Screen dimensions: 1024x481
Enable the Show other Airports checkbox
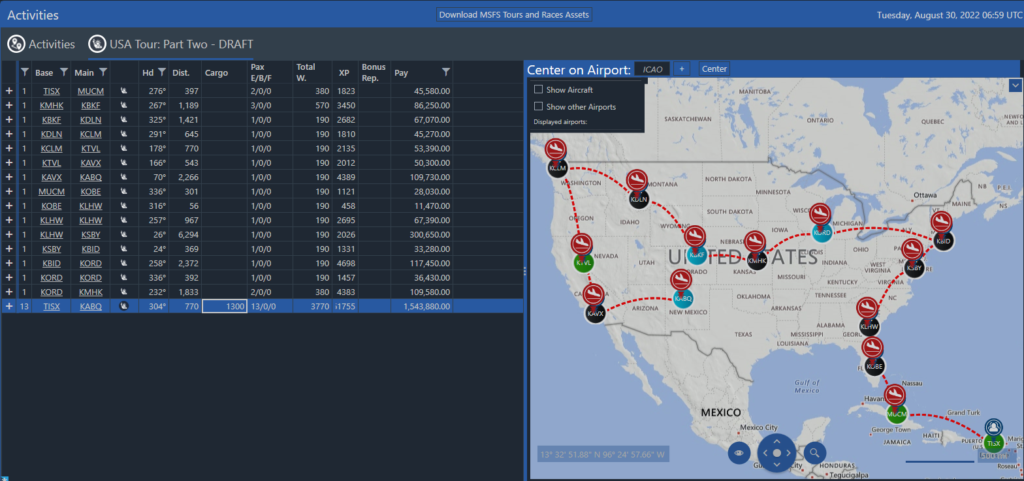(x=539, y=106)
